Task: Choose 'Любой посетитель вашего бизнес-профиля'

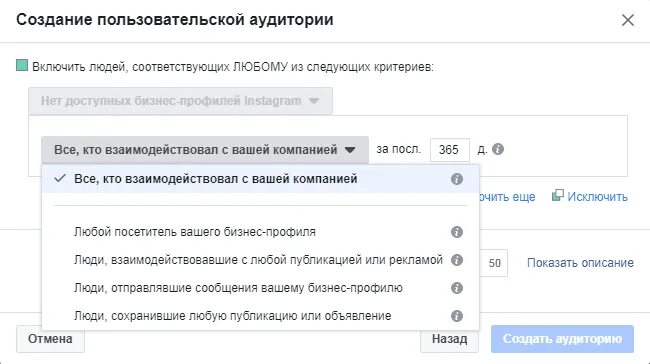Action: 260,232
